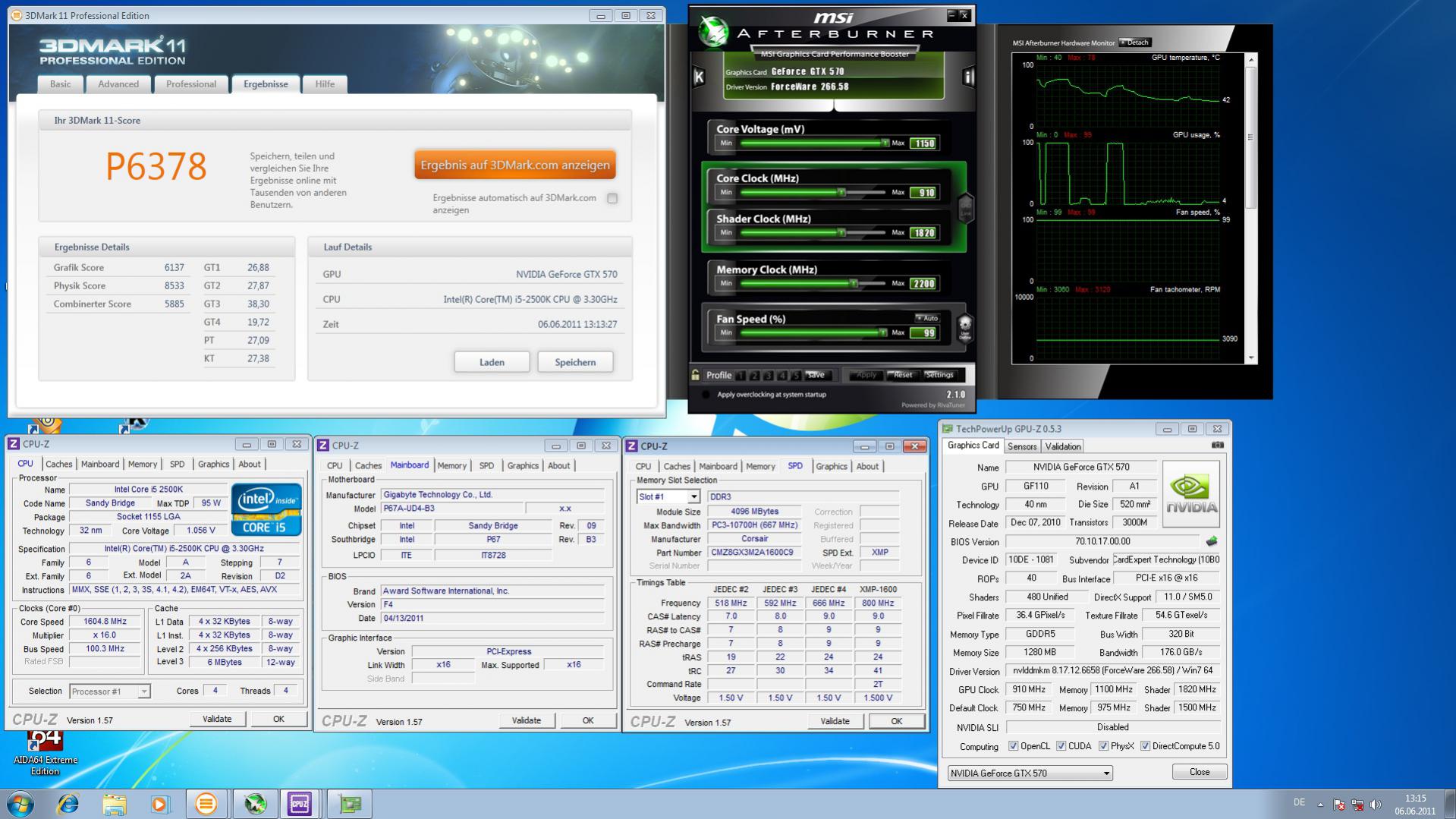Click the hardware monitor scroll-down arrow

tap(1251, 358)
